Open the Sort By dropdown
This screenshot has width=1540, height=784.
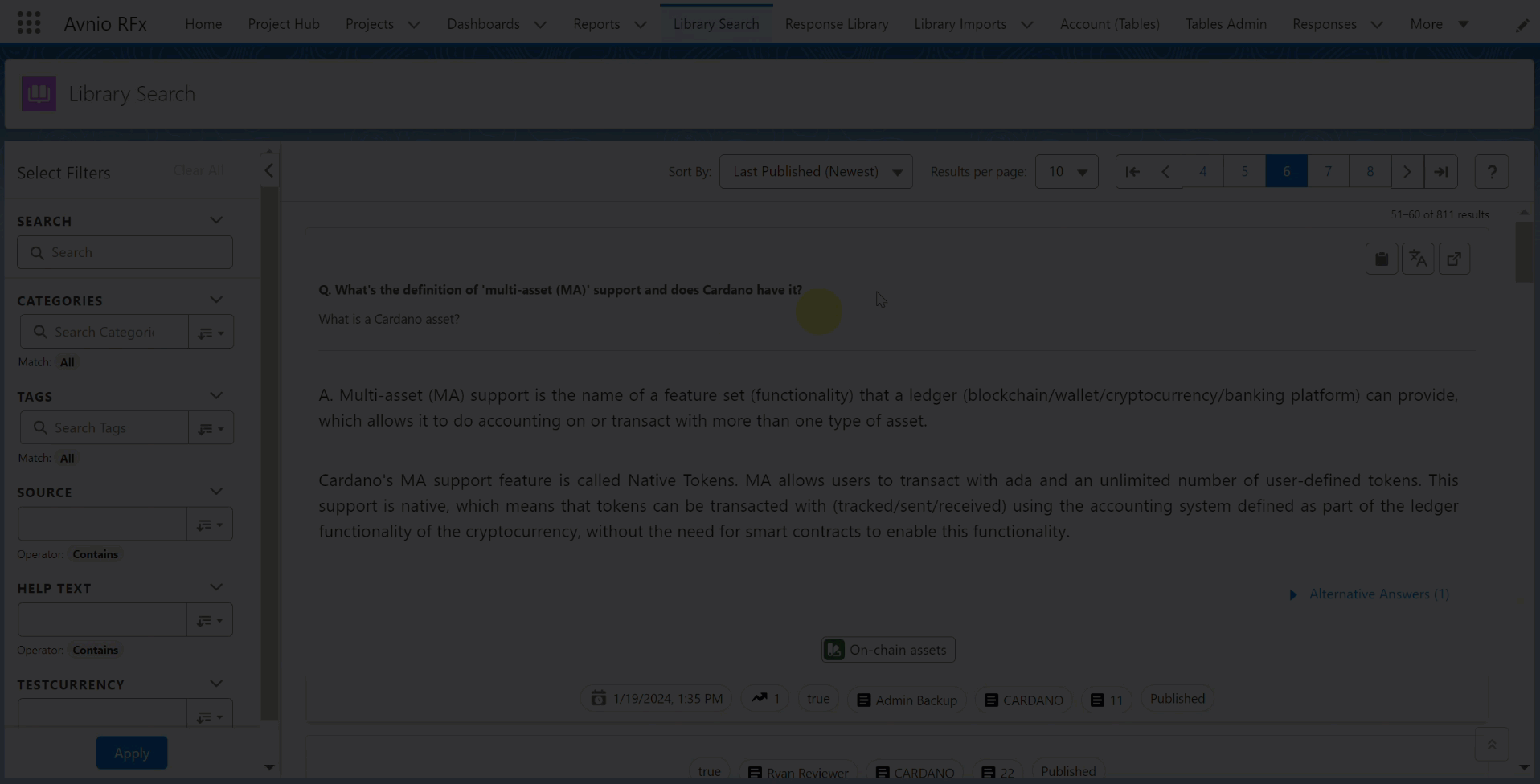click(x=816, y=171)
